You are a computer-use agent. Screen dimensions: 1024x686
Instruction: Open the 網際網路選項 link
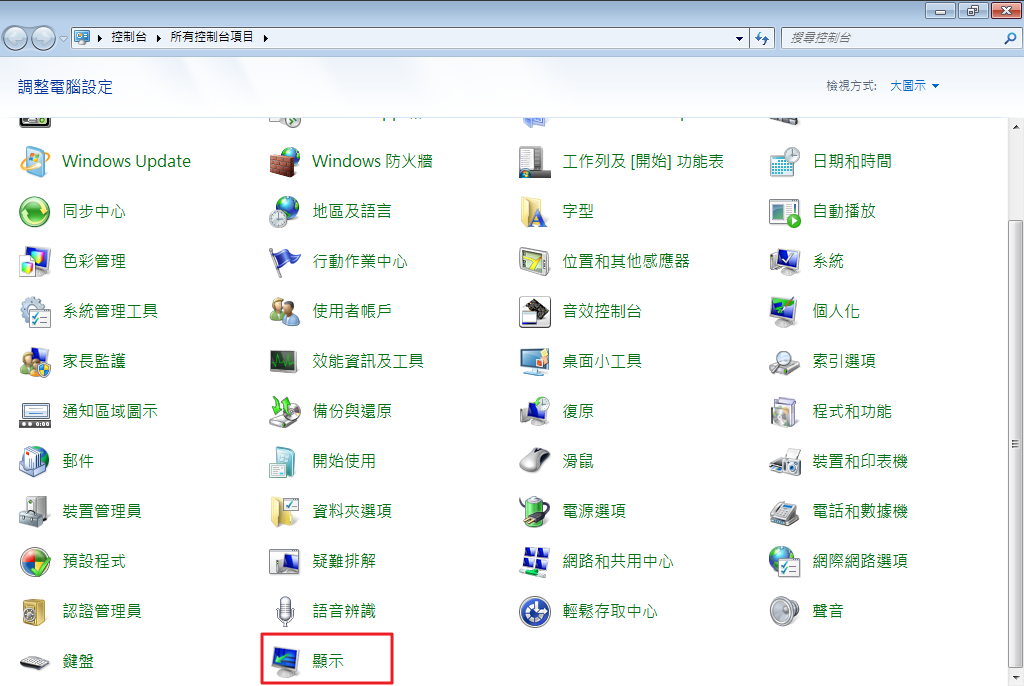coord(860,561)
